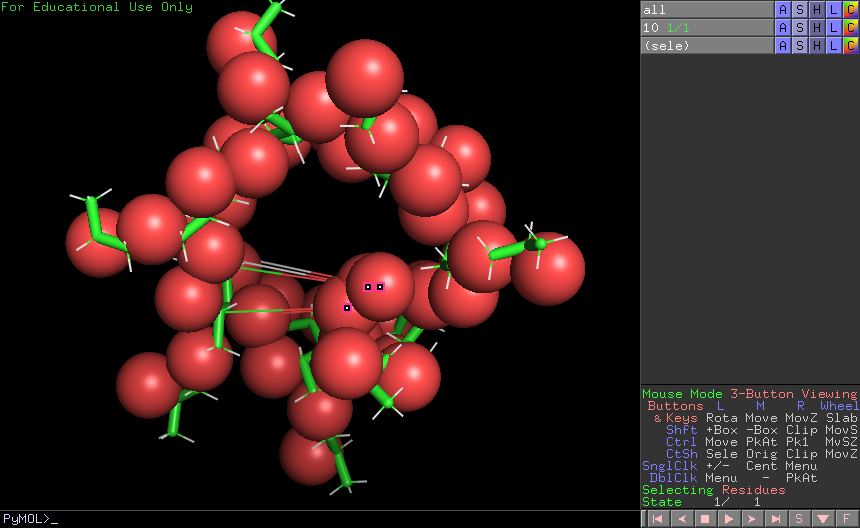Viewport: 860px width, 528px height.
Task: Open the Show menu for object 10
Action: tap(800, 27)
